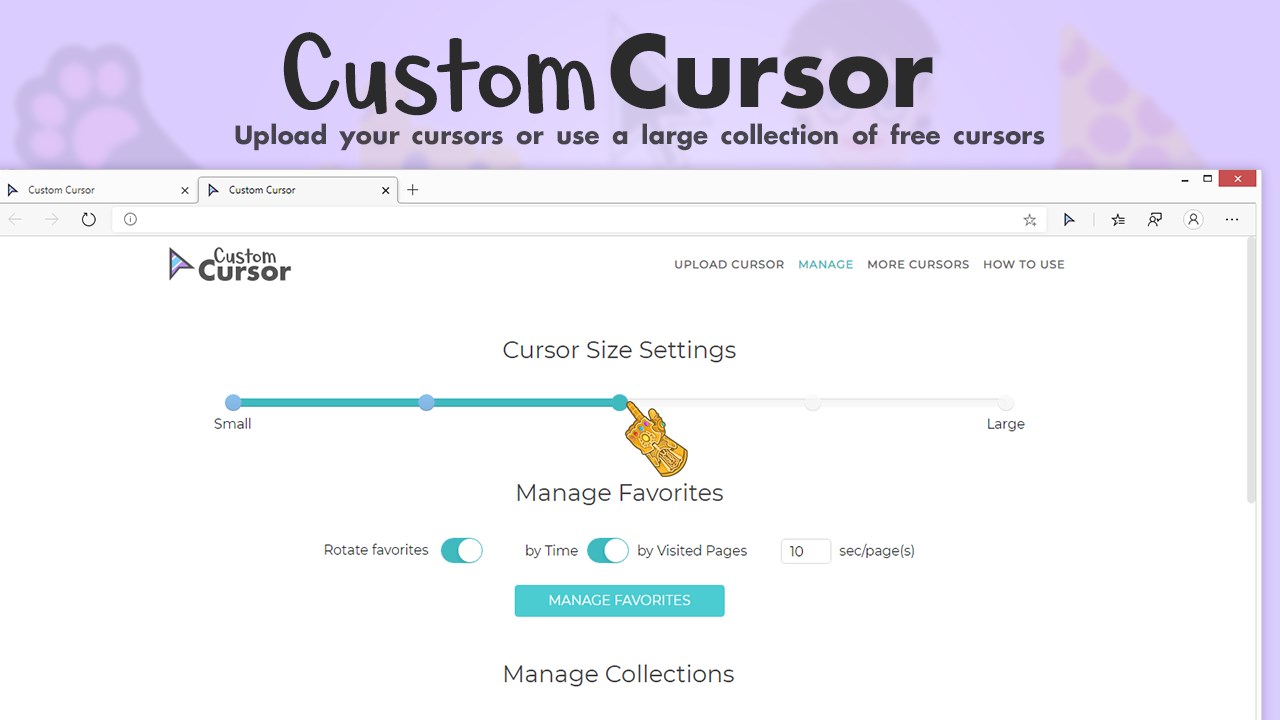This screenshot has height=720, width=1280.
Task: Set cursor size to the Large slider stop
Action: 1005,403
